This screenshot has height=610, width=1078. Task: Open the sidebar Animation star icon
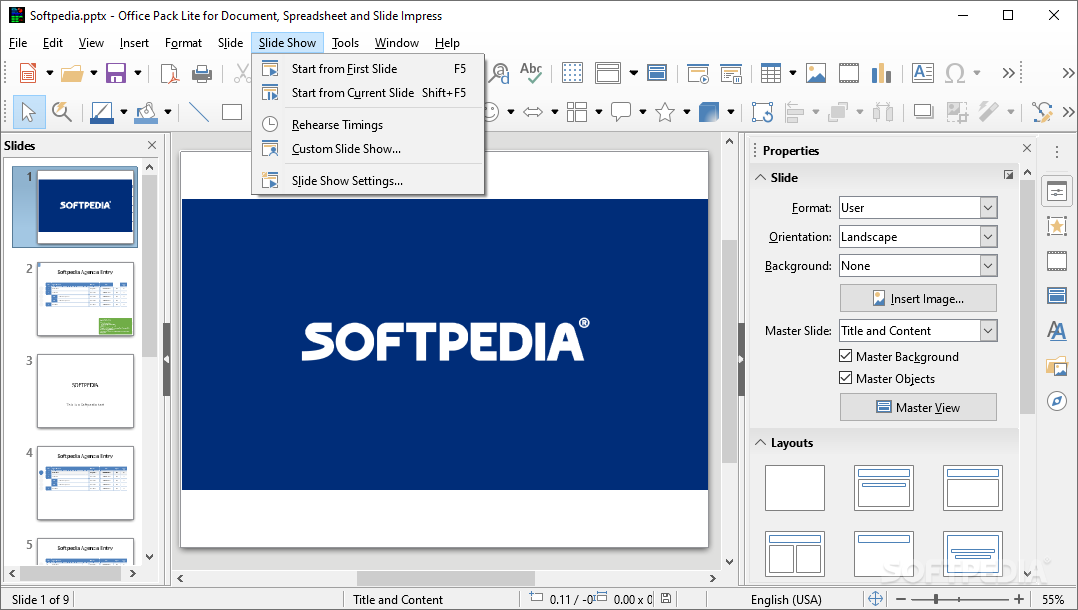pyautogui.click(x=1057, y=226)
